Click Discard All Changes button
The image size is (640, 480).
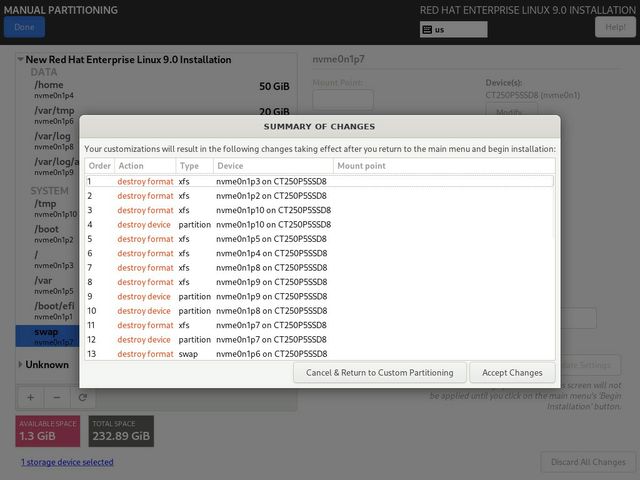[588, 462]
